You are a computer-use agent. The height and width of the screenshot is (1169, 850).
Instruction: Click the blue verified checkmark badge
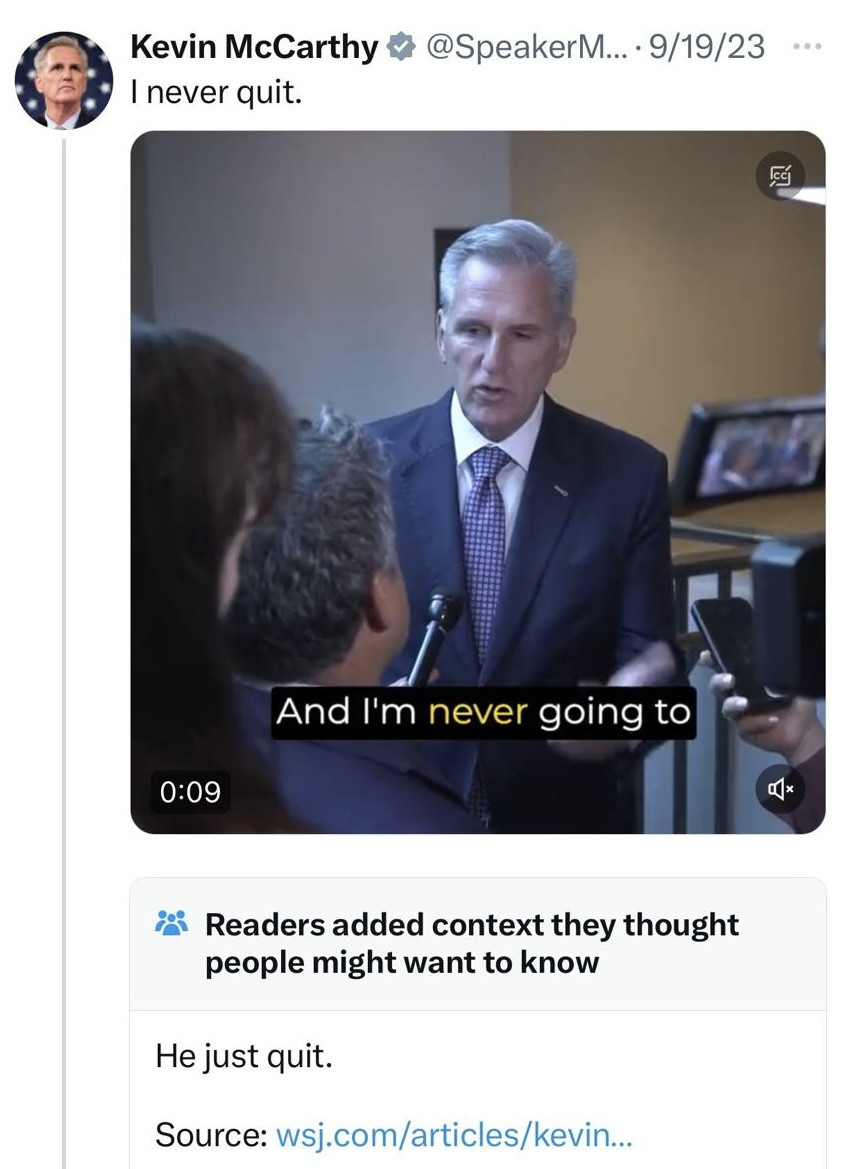click(x=402, y=47)
